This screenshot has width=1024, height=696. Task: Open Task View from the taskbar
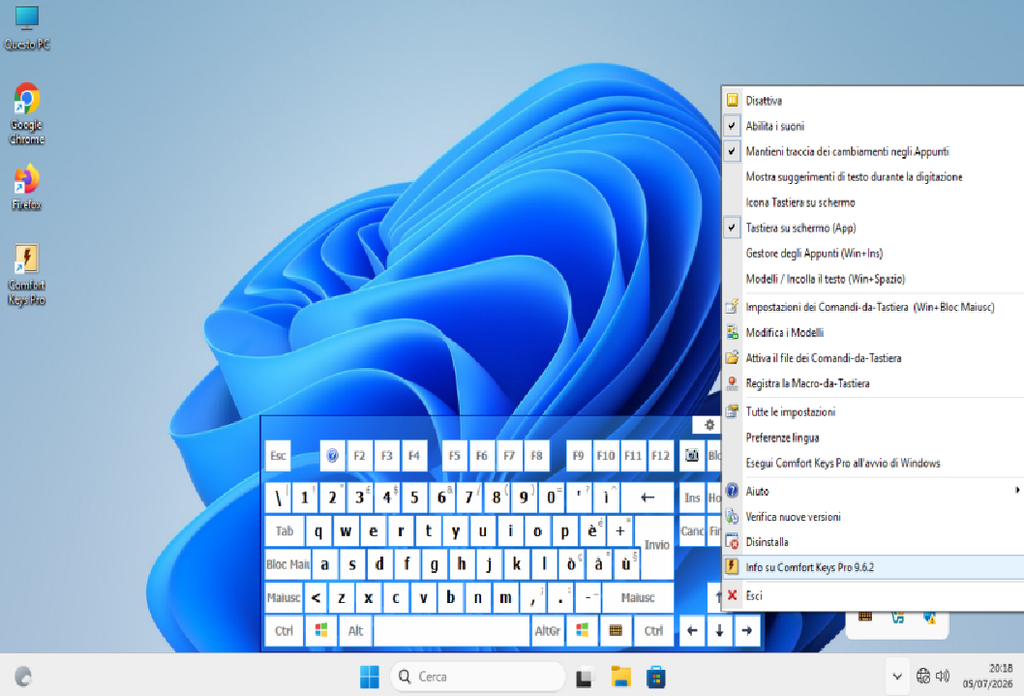pyautogui.click(x=584, y=678)
